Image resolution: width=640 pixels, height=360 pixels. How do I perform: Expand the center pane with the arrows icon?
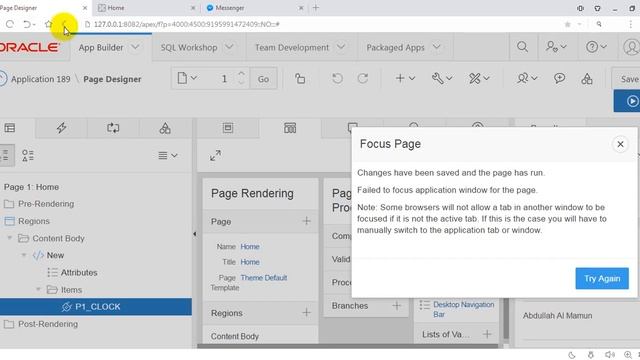coord(216,156)
